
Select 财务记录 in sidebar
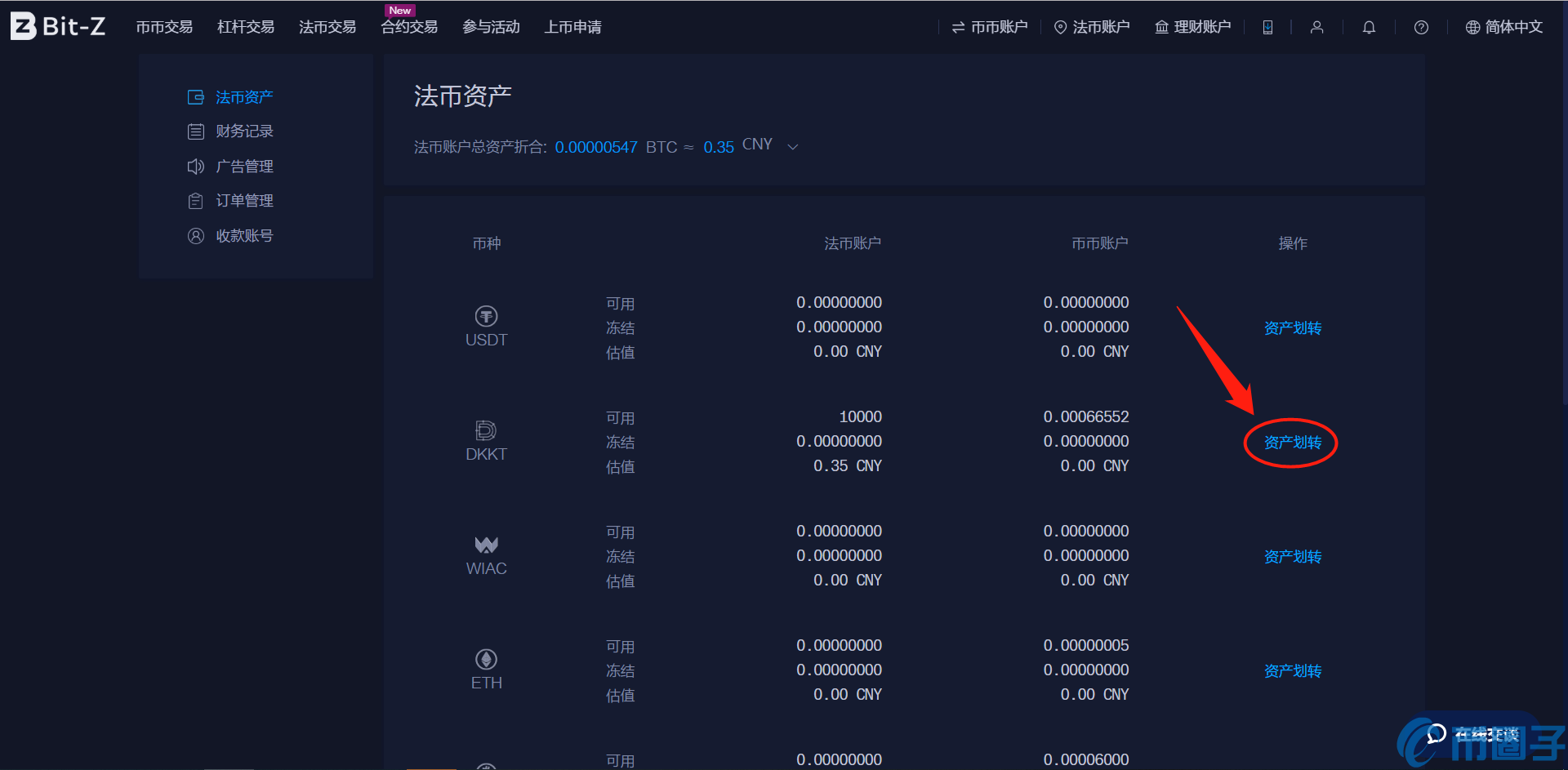pos(244,131)
